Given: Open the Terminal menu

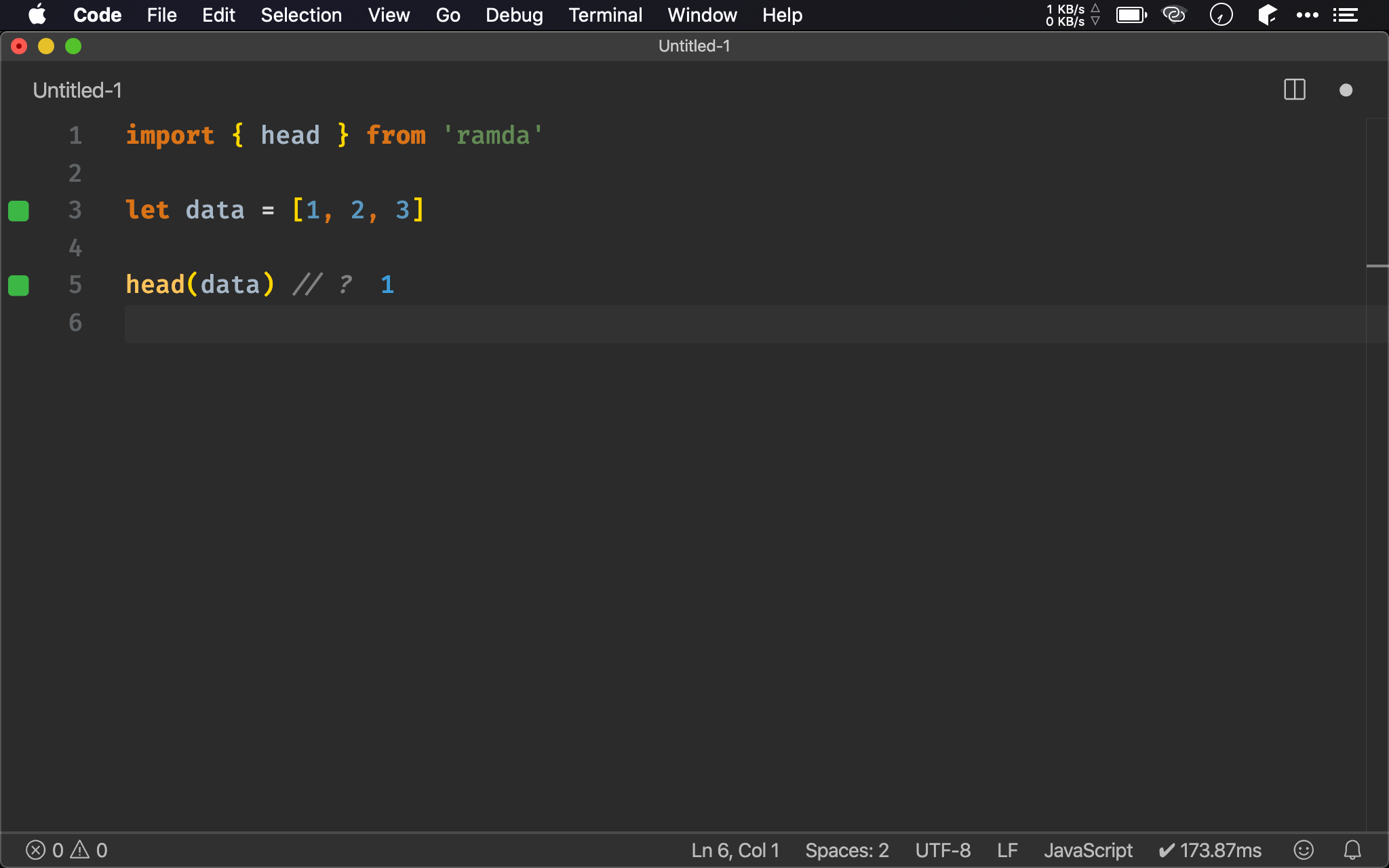Looking at the screenshot, I should 605,15.
